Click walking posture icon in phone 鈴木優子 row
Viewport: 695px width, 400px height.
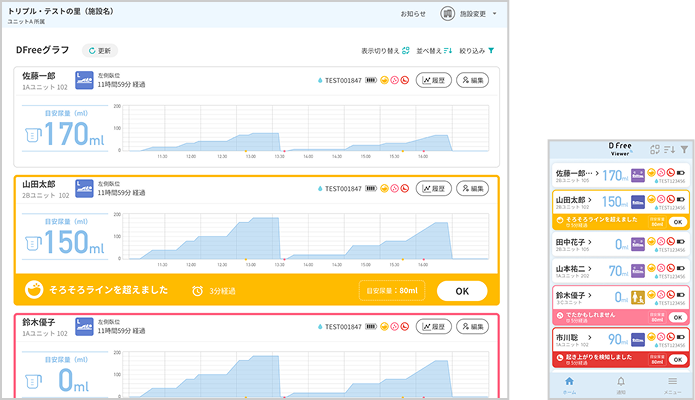pyautogui.click(x=638, y=298)
